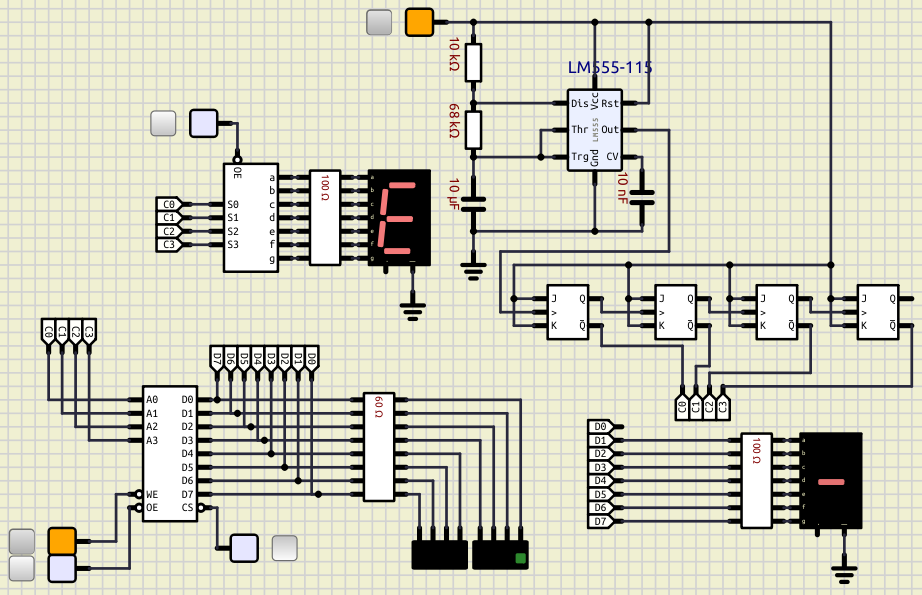
Task: Click the orange voltage output wired to WE
Action: (x=62, y=541)
